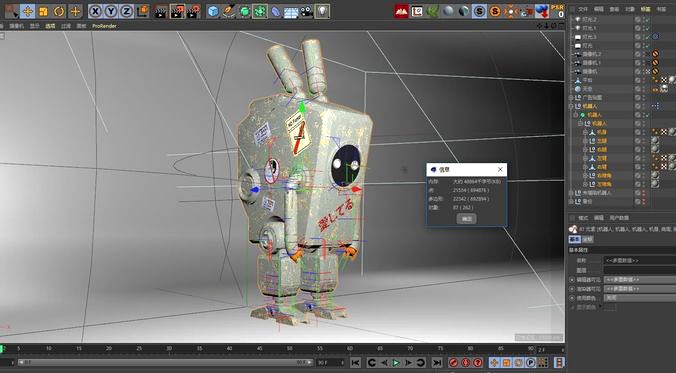
Task: Click the blue spheres with red arrow icon
Action: [x=542, y=11]
